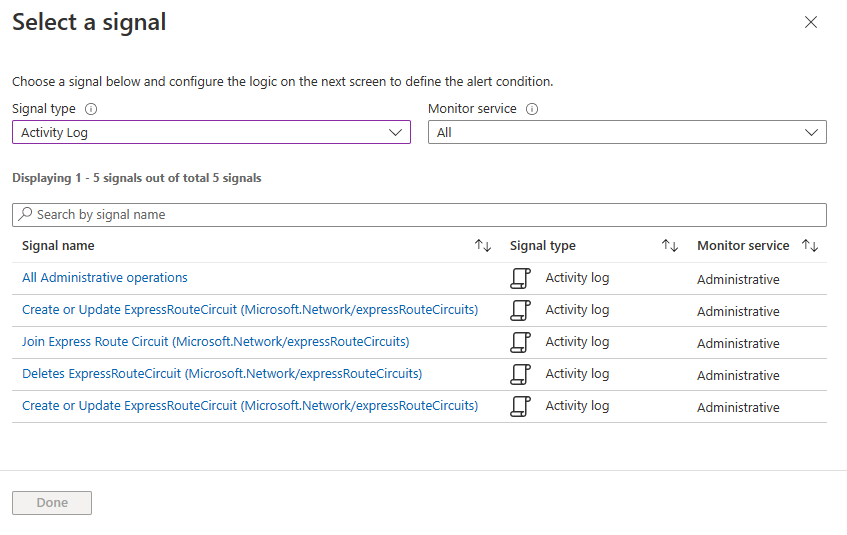
Task: Focus the Search by signal name field
Action: tap(420, 215)
